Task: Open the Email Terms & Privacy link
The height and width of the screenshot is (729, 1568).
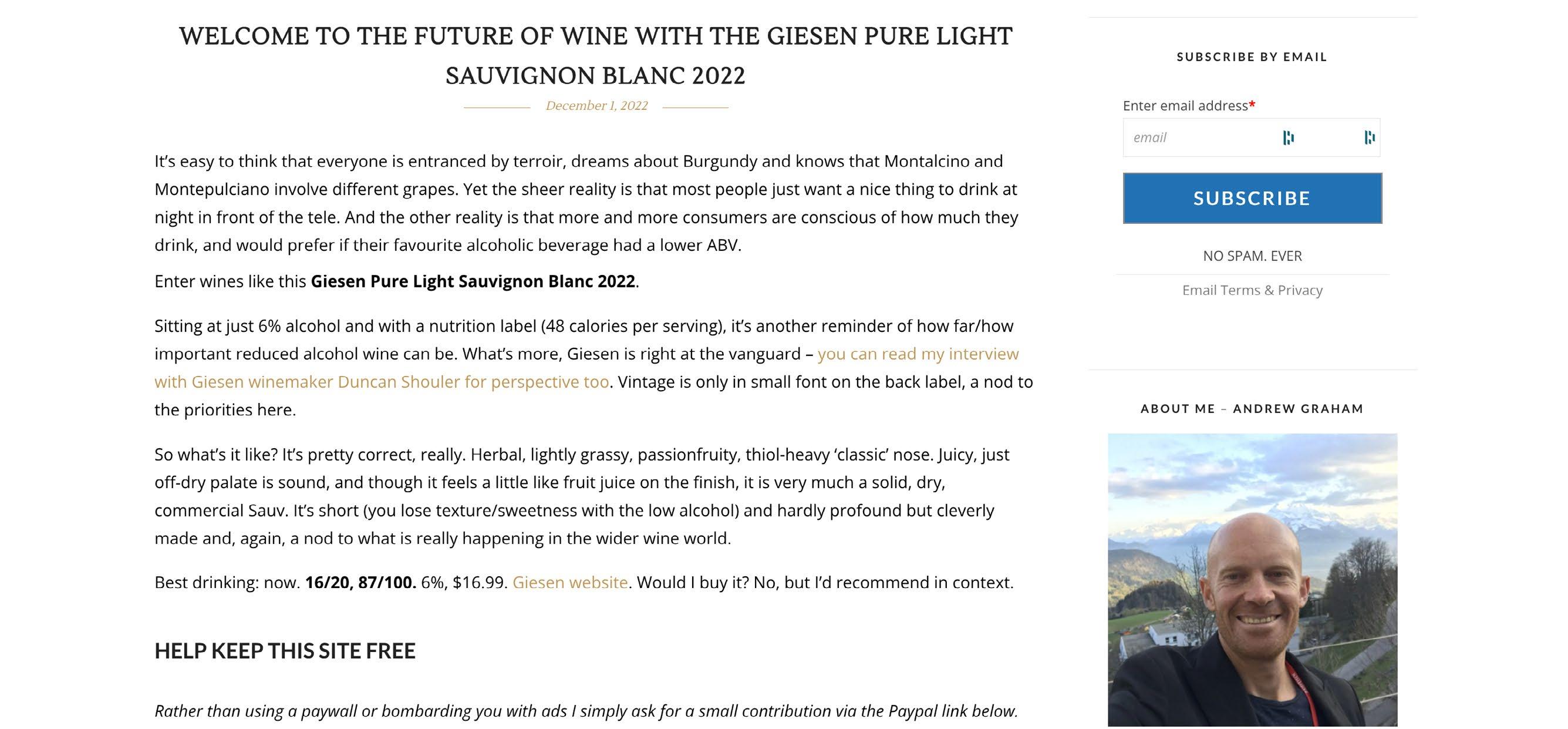Action: (1252, 290)
